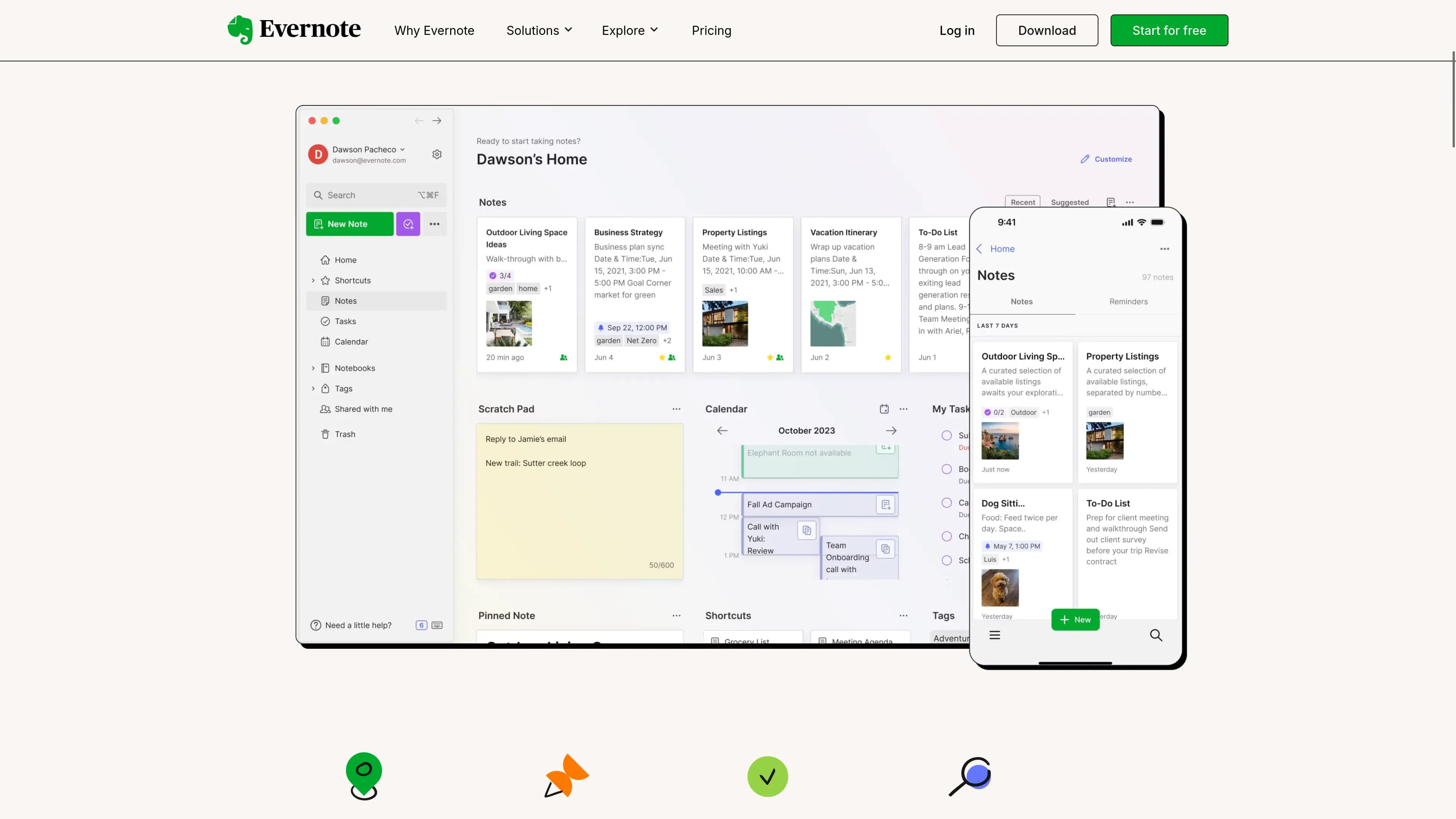The image size is (1456, 819).
Task: Select the Notes tab on the phone
Action: tap(1021, 301)
